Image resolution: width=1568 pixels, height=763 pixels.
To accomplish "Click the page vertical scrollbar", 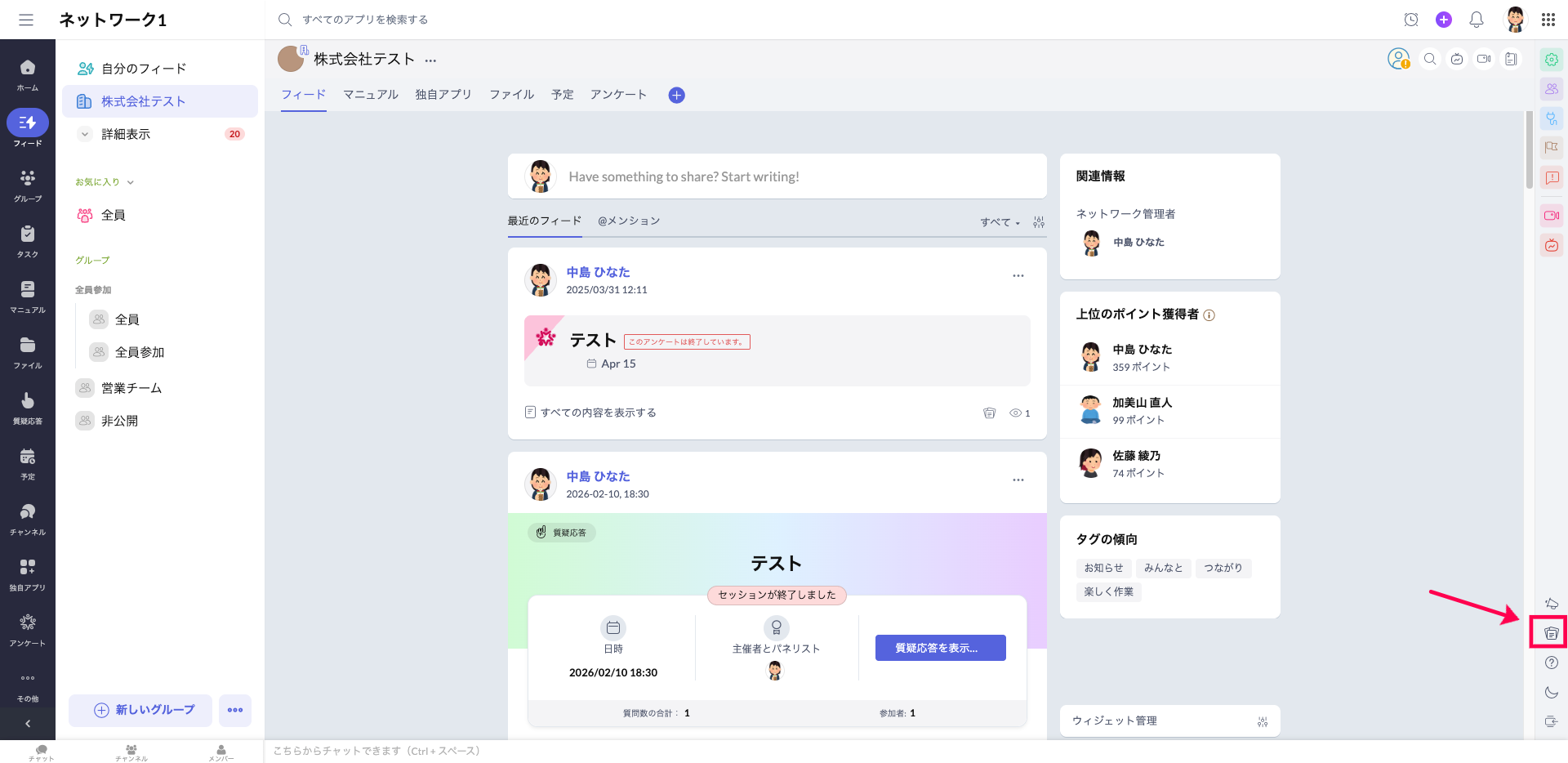I will coord(1529,151).
